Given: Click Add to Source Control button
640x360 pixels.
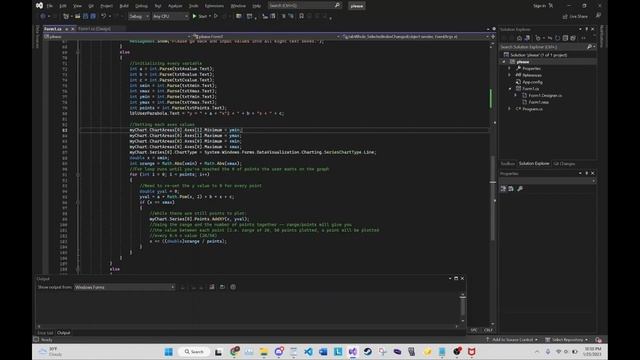Looking at the screenshot, I should tap(512, 340).
